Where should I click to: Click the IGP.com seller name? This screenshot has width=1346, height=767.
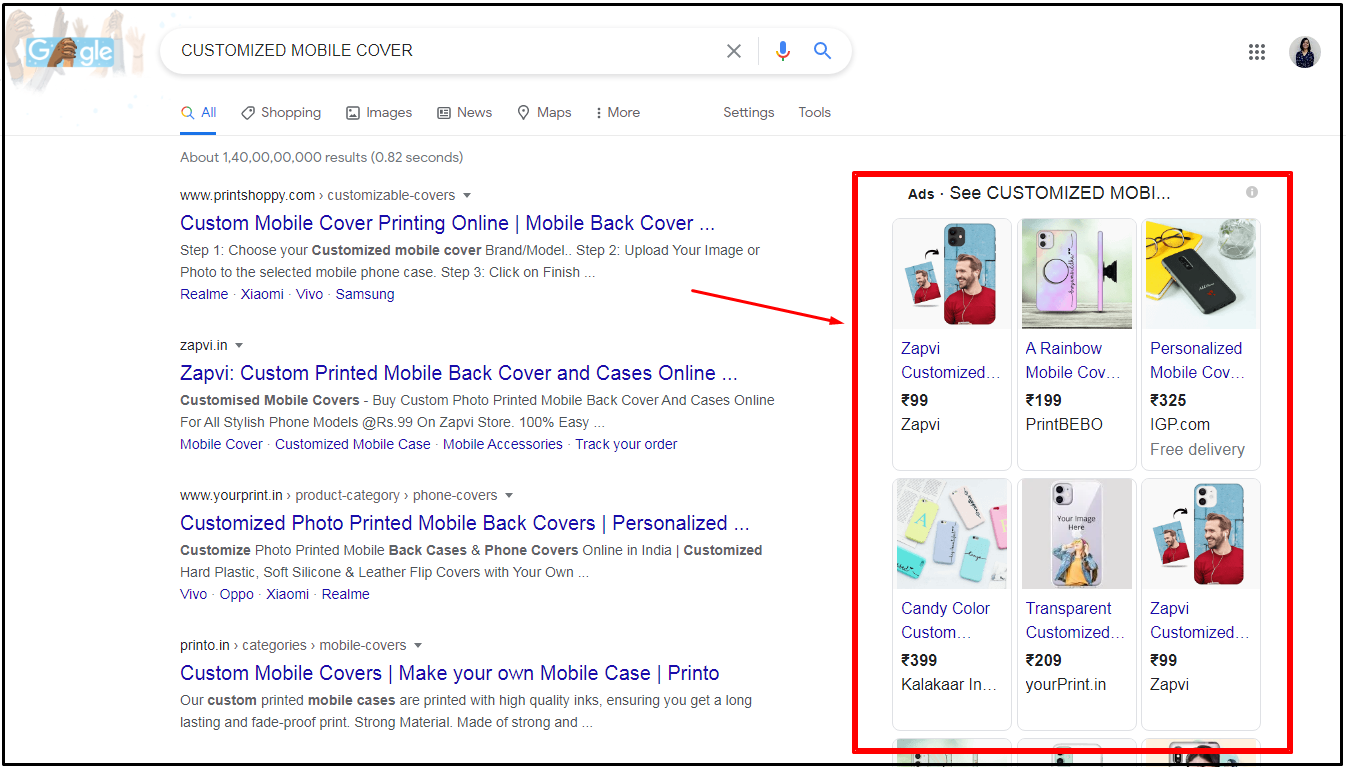pyautogui.click(x=1180, y=424)
